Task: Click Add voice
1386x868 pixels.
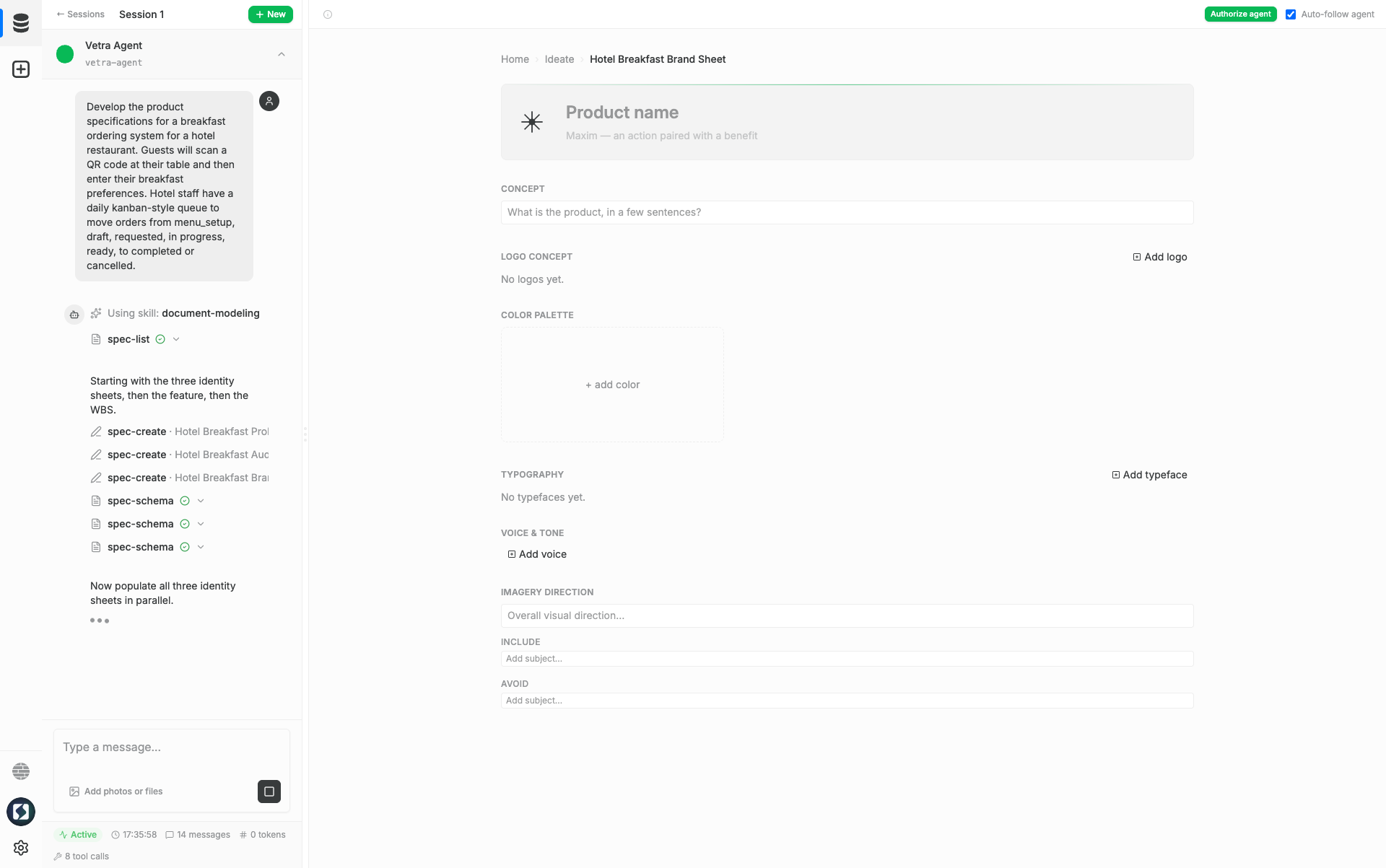Action: point(537,554)
